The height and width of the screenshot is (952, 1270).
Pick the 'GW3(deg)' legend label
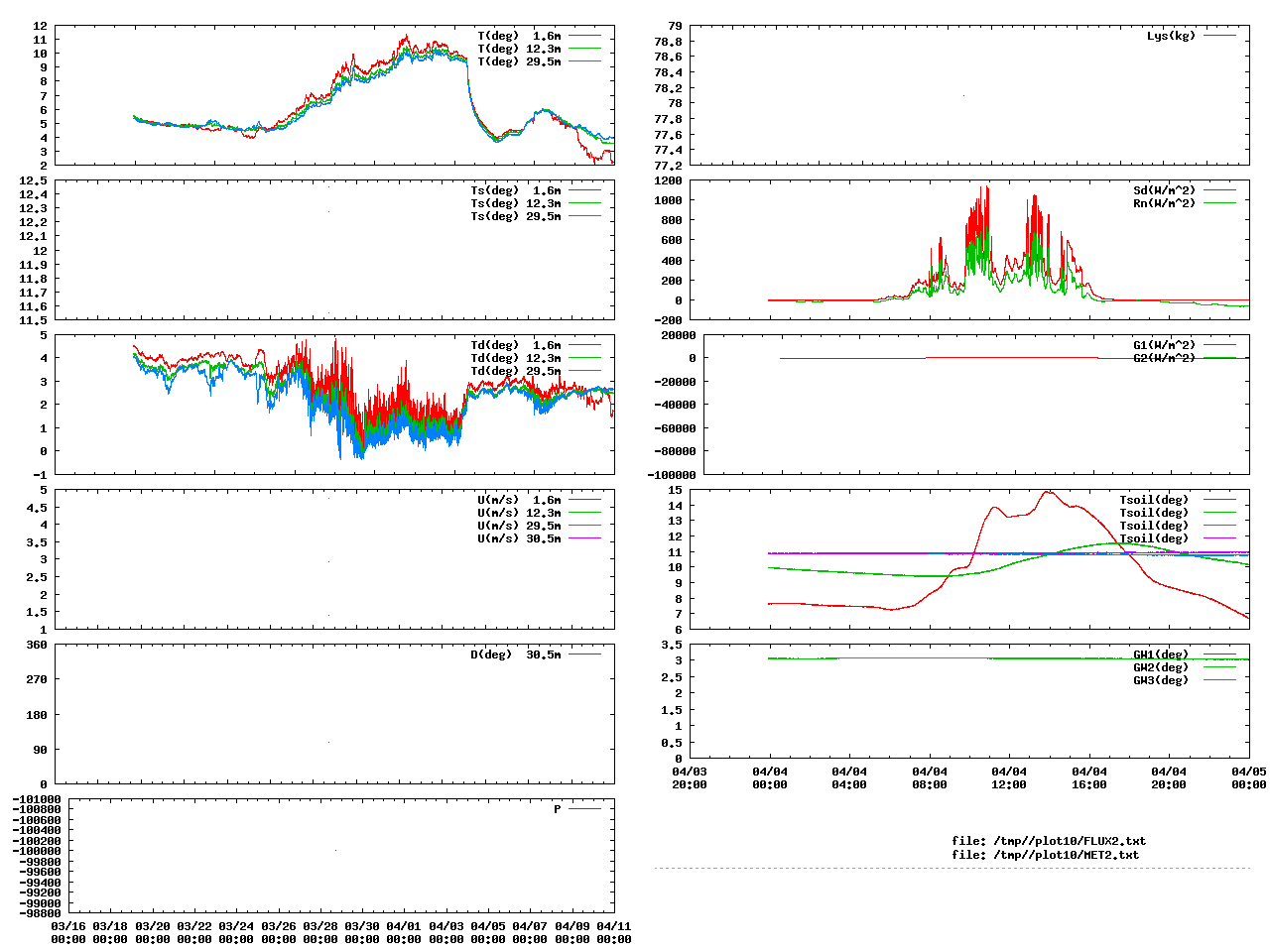[x=1161, y=680]
